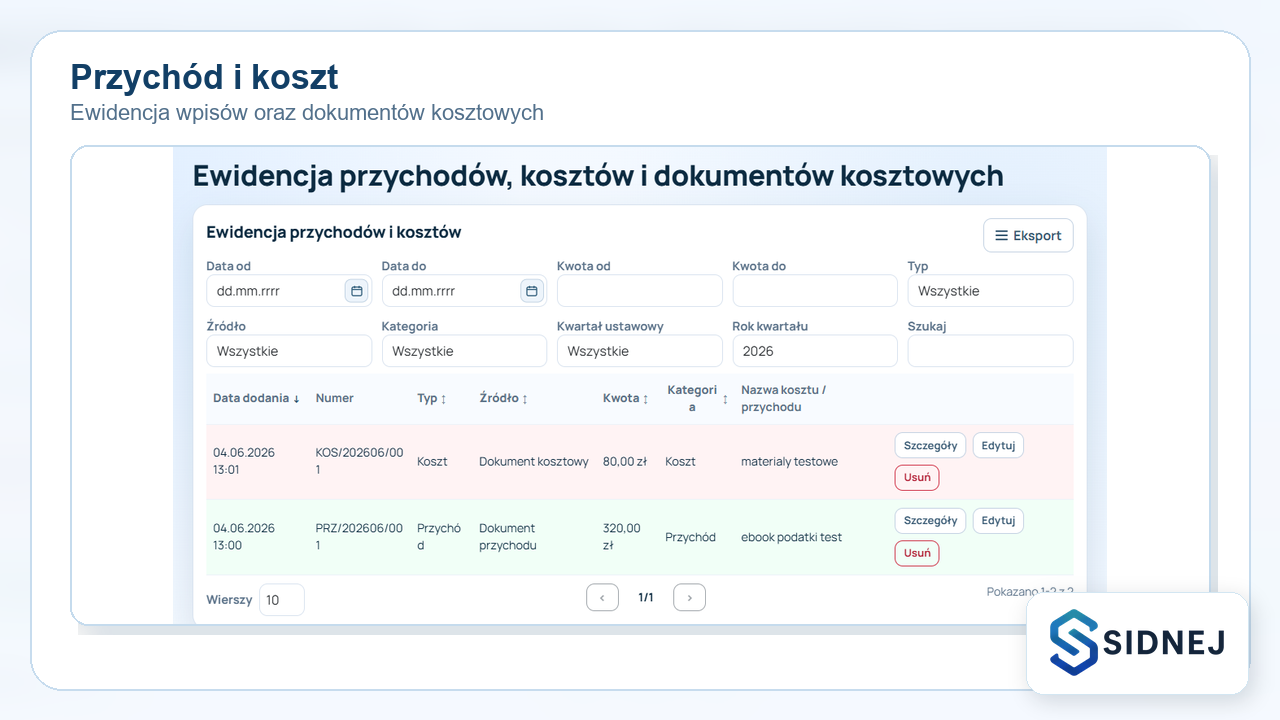The height and width of the screenshot is (720, 1280).
Task: Select the PRZ/202606/001 number cell
Action: pyautogui.click(x=360, y=537)
